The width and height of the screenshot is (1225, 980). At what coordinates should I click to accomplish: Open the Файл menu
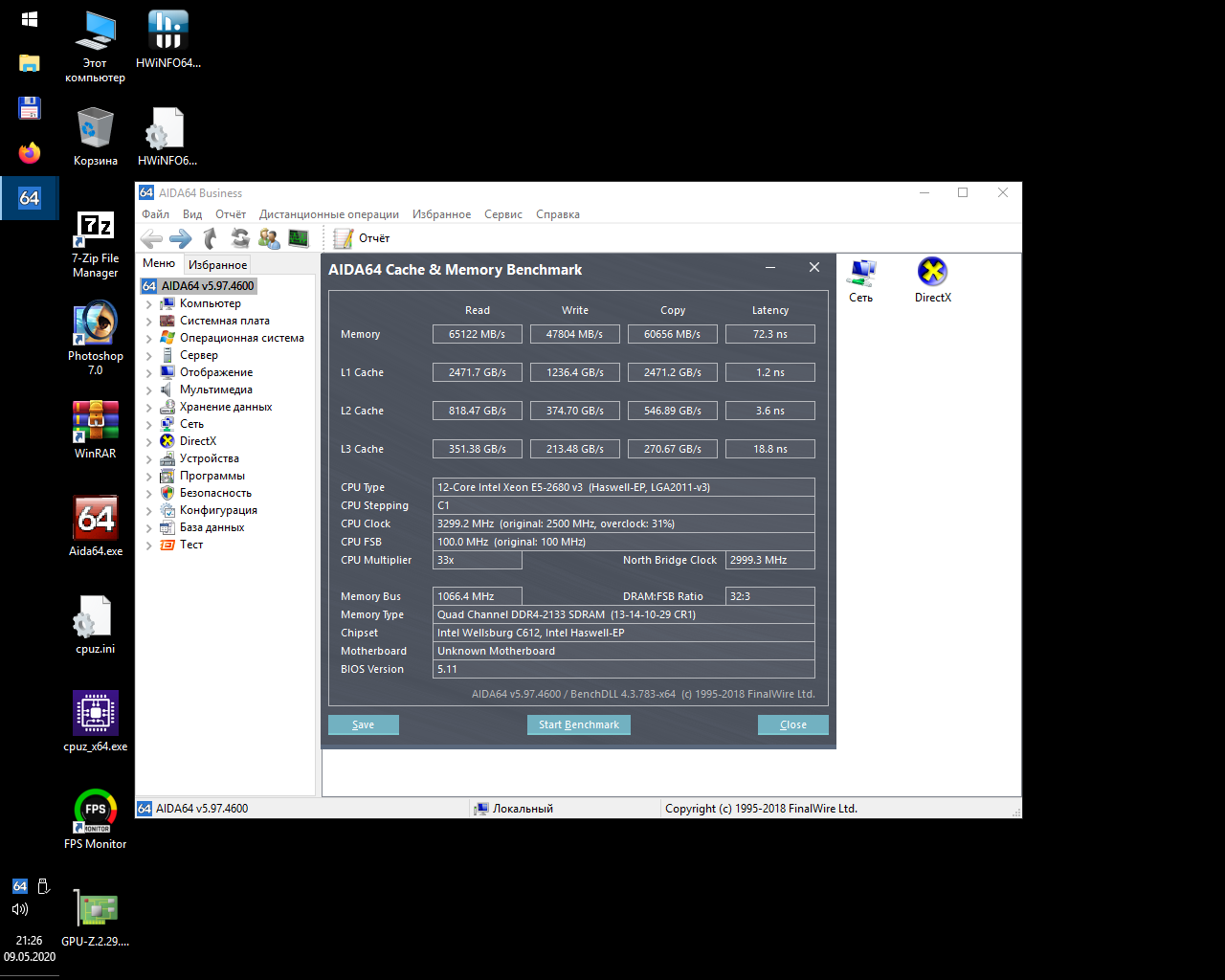(156, 214)
